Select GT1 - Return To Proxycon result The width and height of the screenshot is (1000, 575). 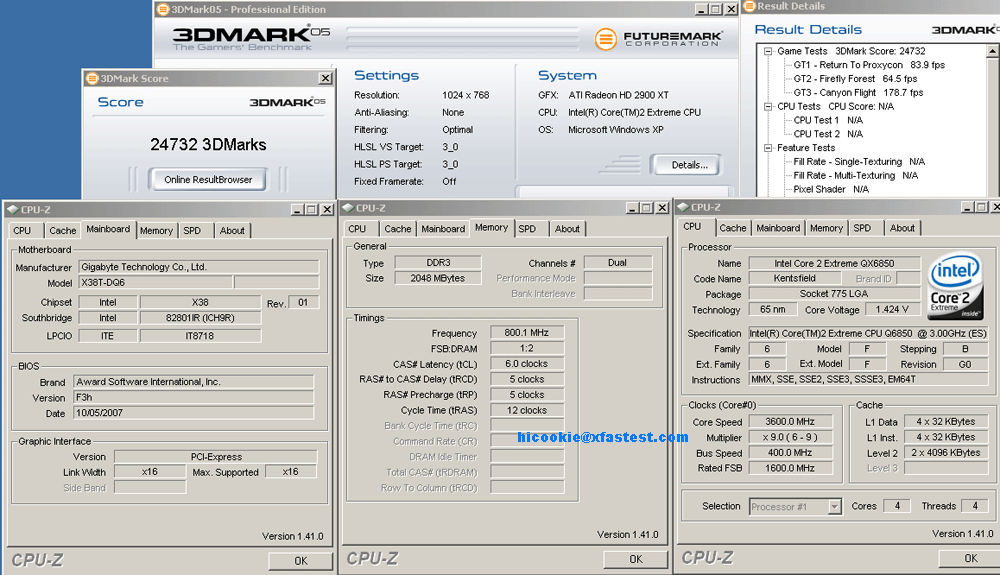(869, 65)
